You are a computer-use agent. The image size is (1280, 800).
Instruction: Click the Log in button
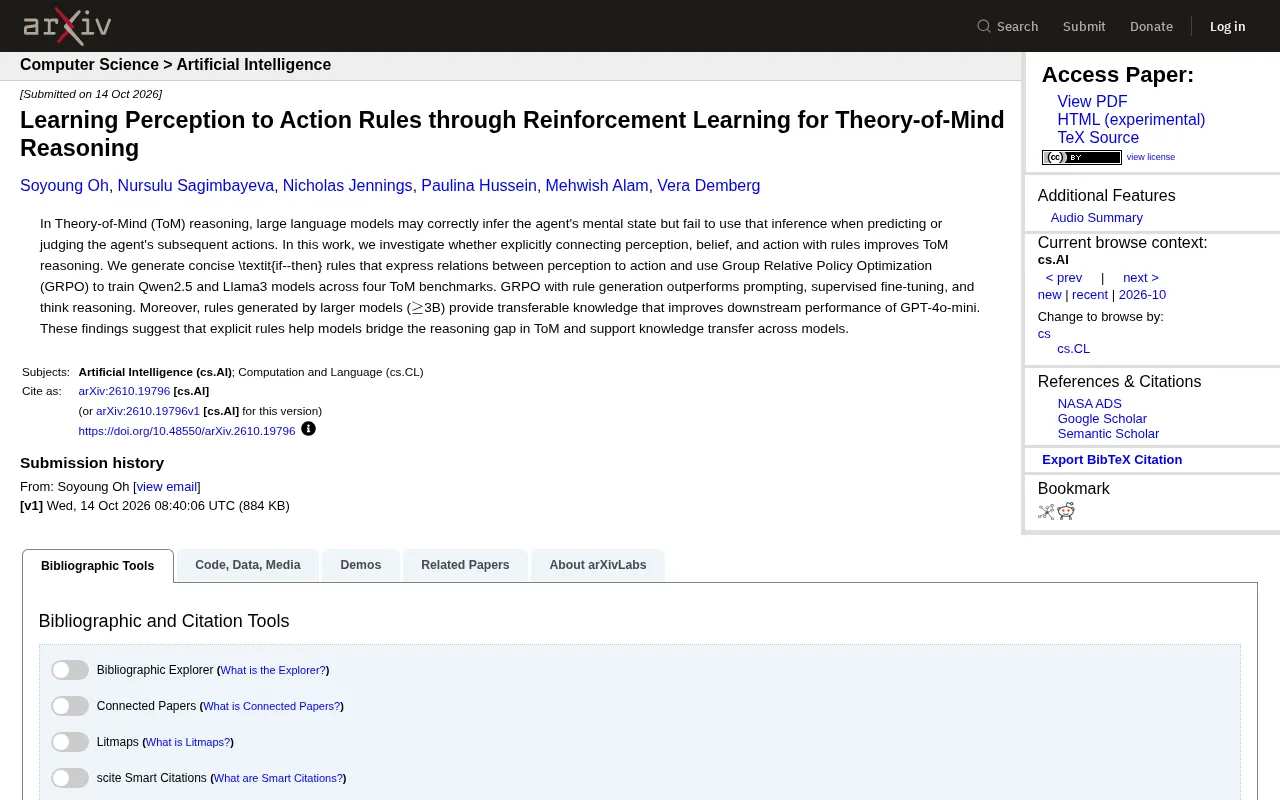[x=1228, y=26]
